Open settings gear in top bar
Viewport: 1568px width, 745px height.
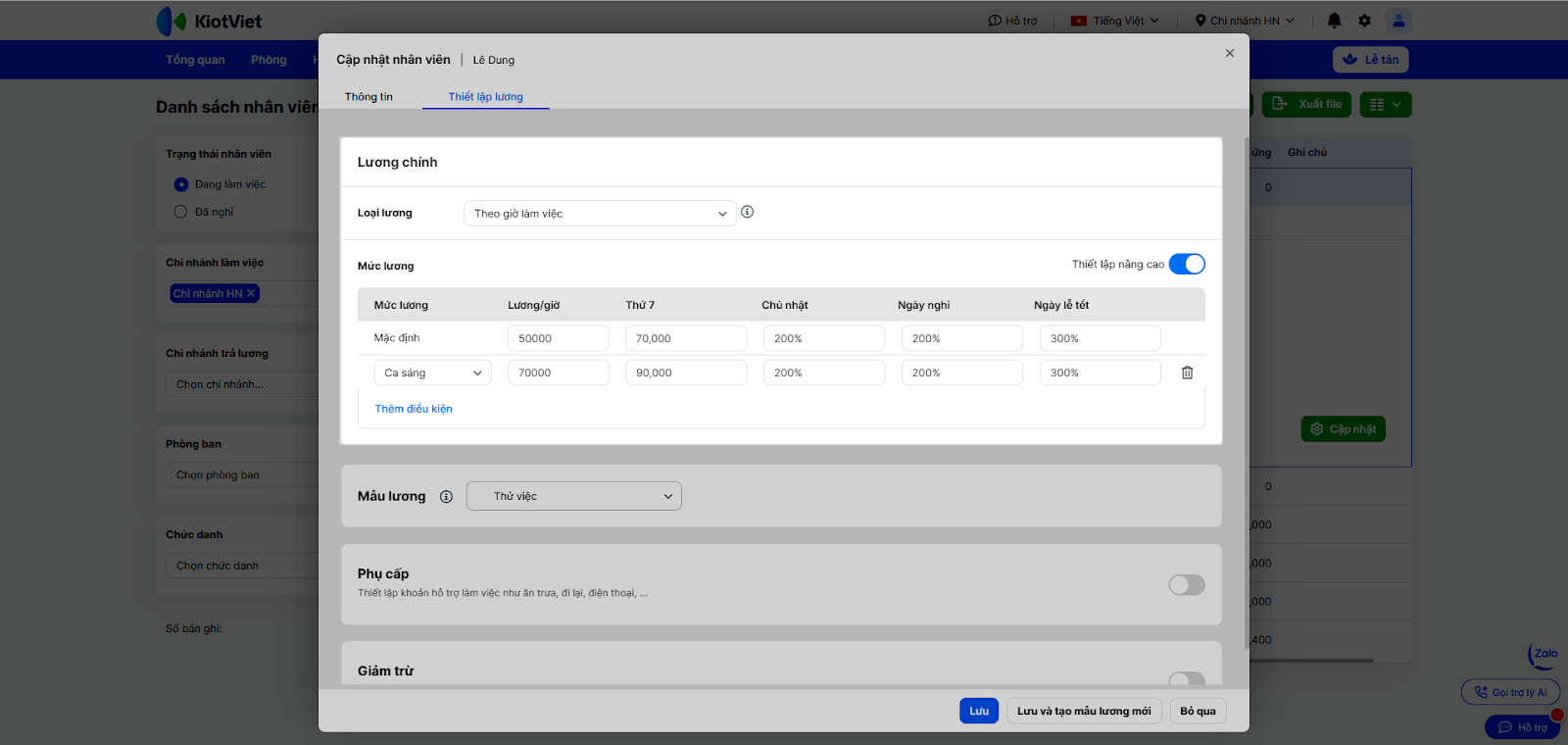coord(1364,21)
